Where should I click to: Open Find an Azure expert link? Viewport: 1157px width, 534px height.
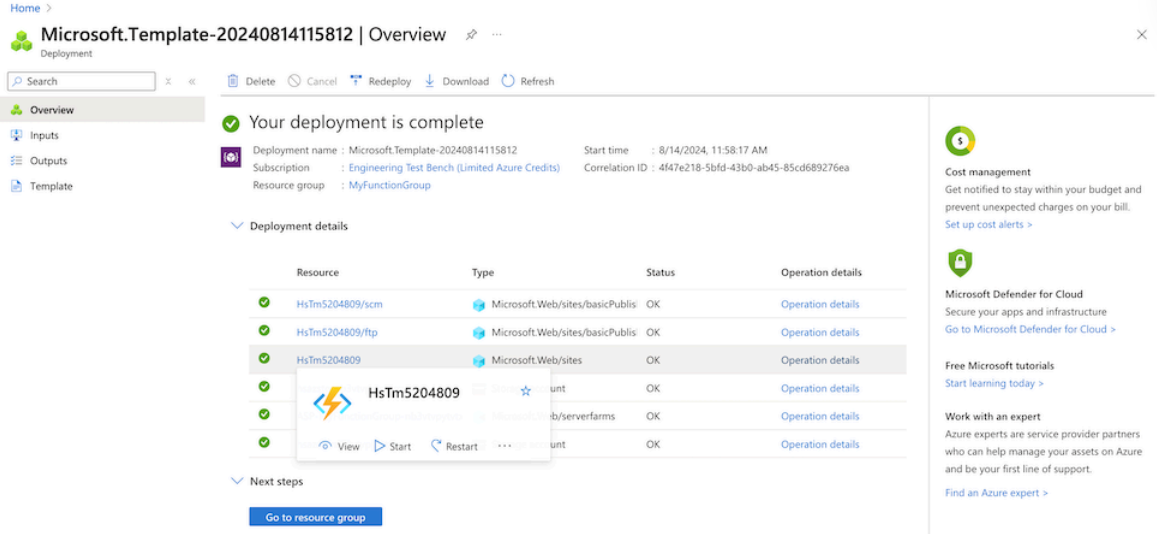pyautogui.click(x=996, y=493)
